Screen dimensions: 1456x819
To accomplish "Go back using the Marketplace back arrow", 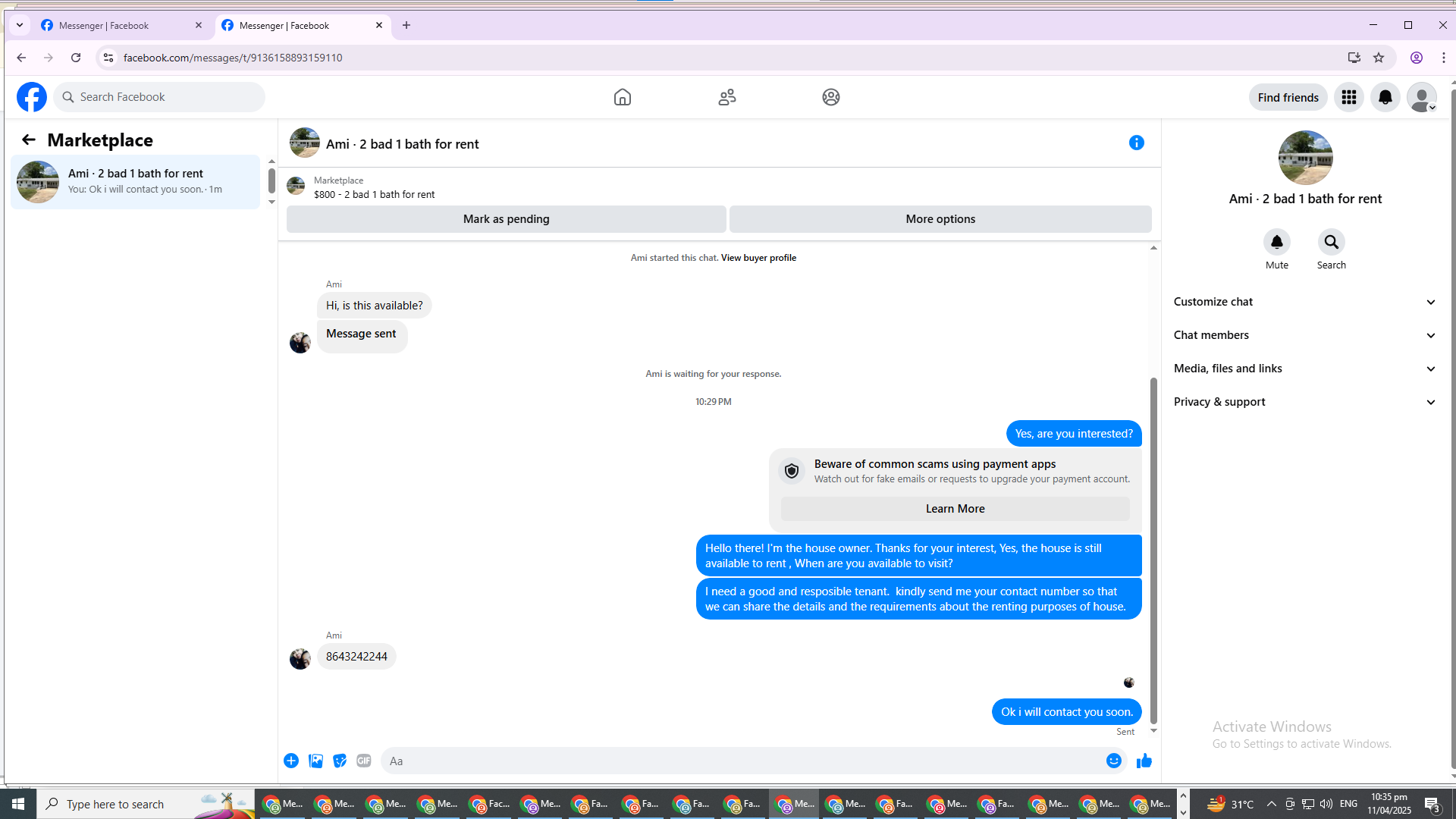I will point(29,140).
